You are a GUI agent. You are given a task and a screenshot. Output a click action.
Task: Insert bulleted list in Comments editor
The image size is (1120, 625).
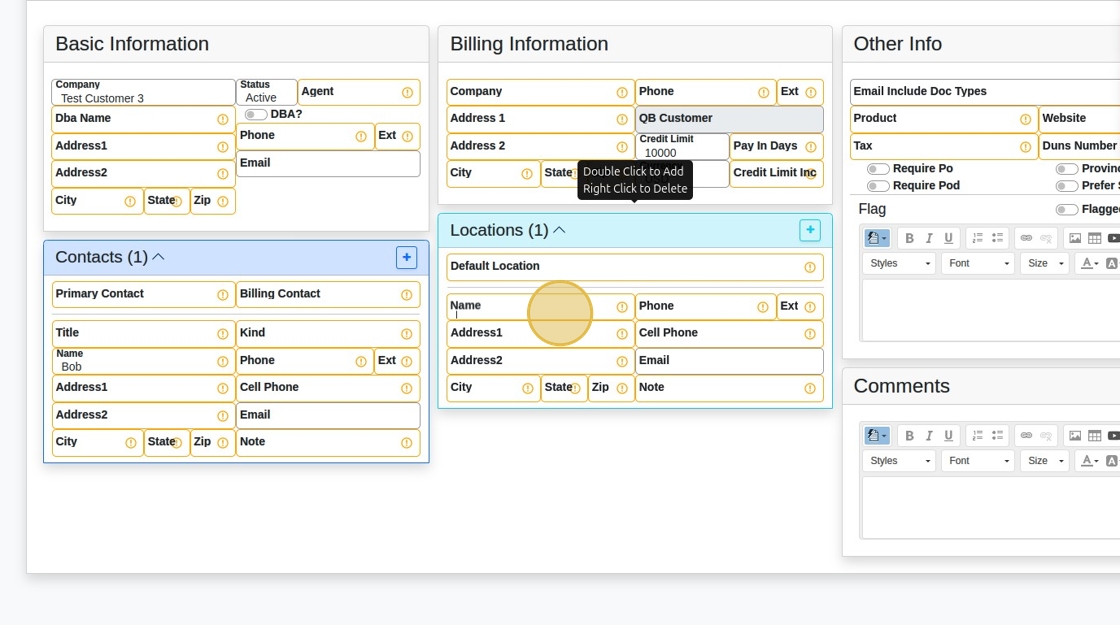[997, 435]
